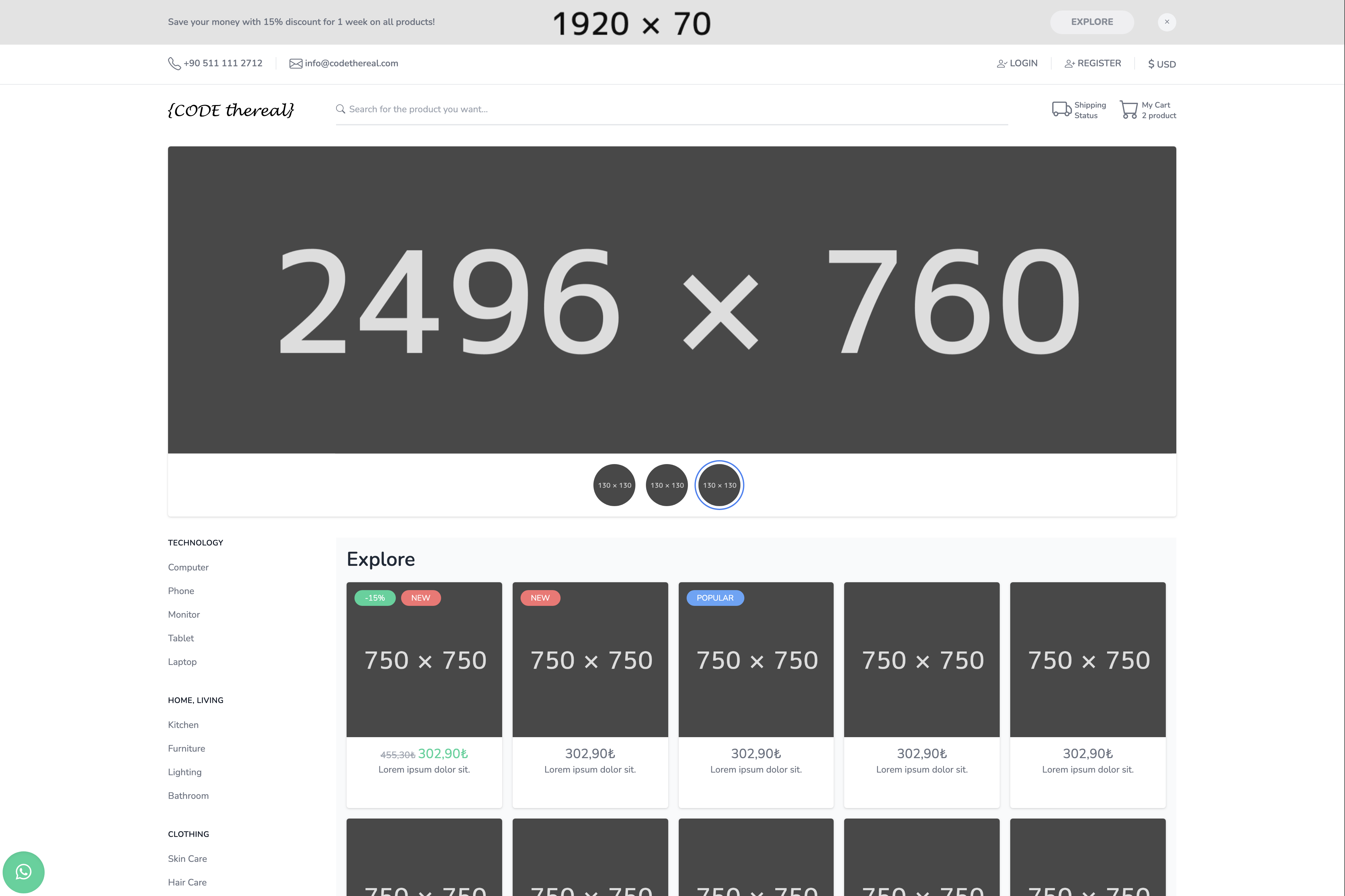
Task: Select the active third slider thumbnail
Action: [x=719, y=485]
